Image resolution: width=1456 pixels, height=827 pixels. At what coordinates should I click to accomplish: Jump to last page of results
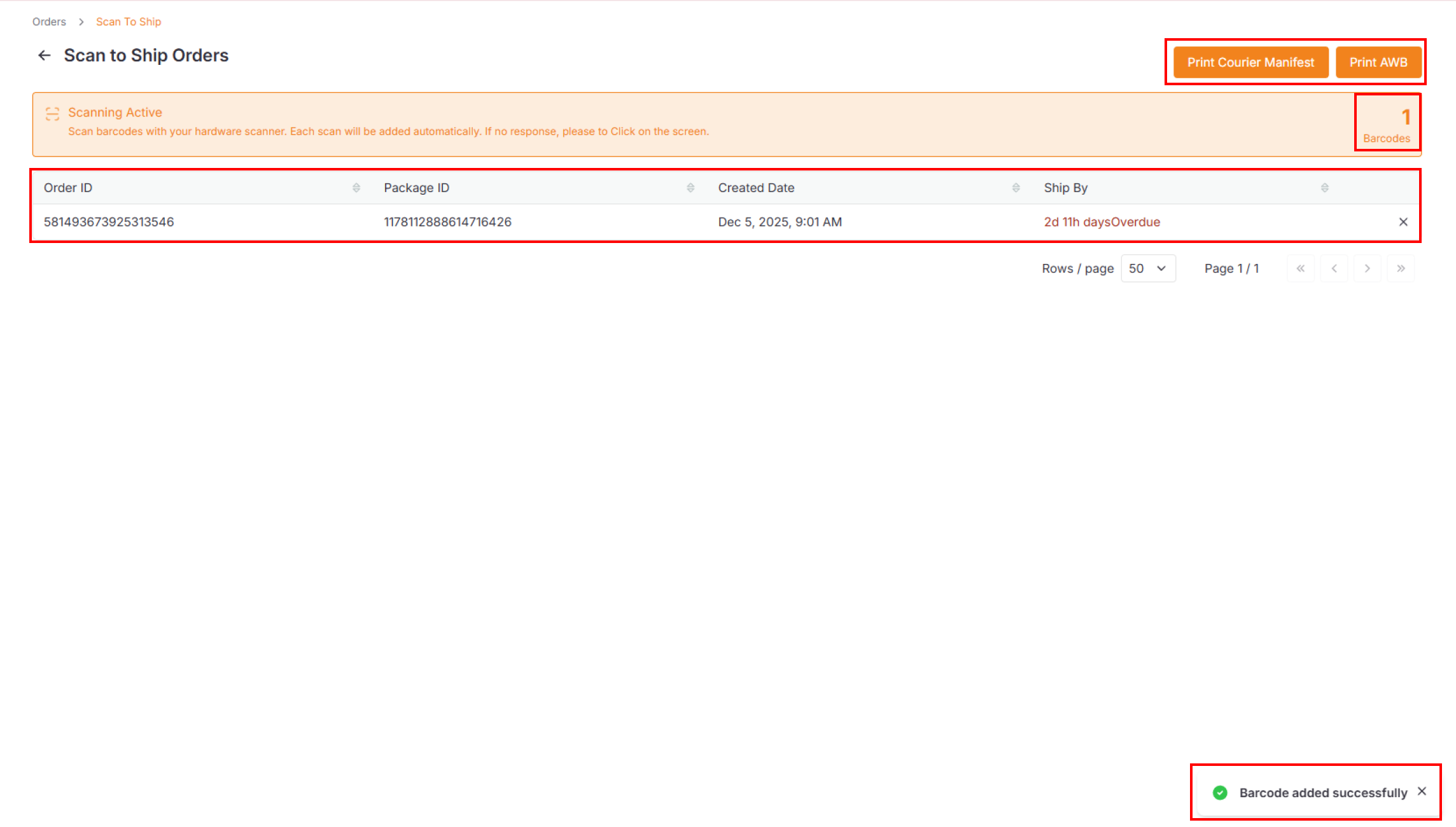pyautogui.click(x=1401, y=268)
